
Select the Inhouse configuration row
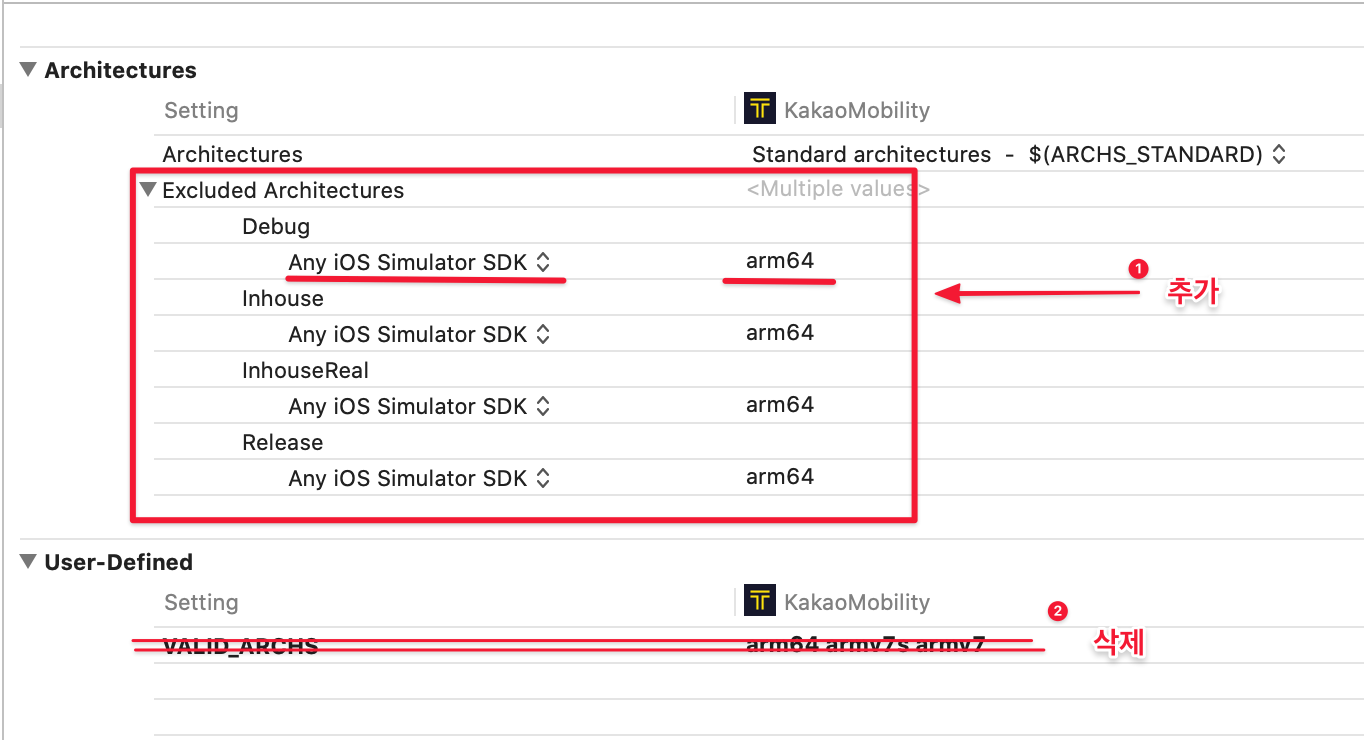pos(282,297)
